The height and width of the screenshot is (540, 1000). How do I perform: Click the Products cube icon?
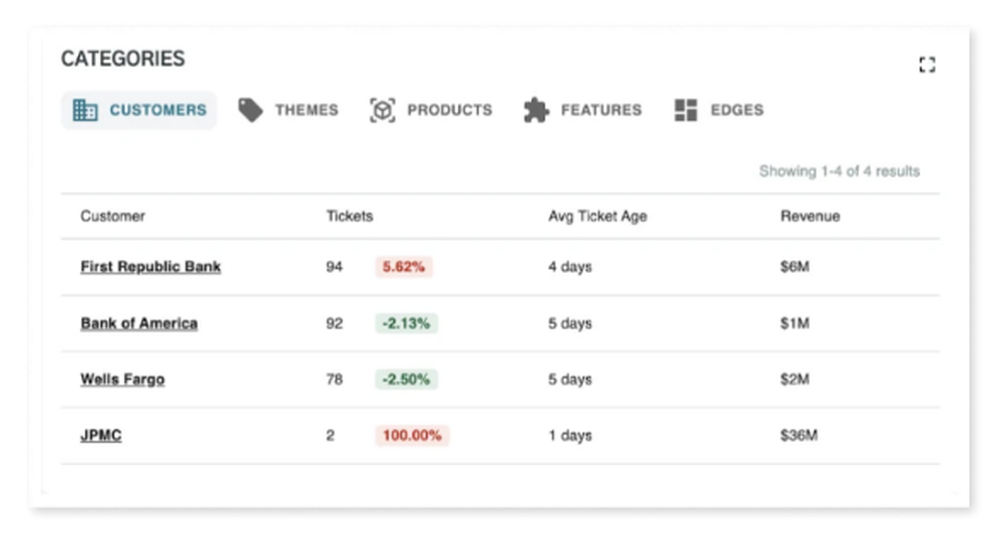coord(382,110)
